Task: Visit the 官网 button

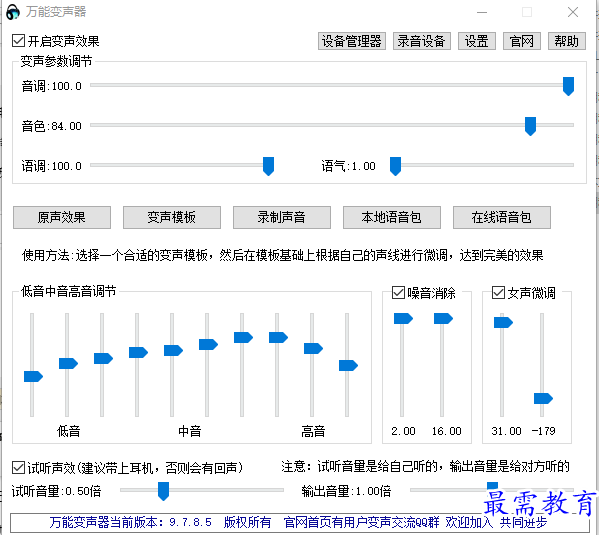Action: click(x=522, y=41)
